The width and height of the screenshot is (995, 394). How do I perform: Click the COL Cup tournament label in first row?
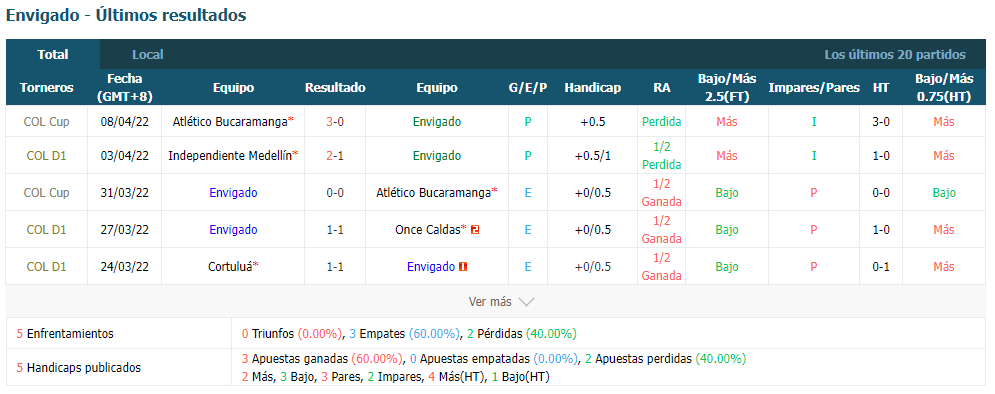(x=46, y=122)
